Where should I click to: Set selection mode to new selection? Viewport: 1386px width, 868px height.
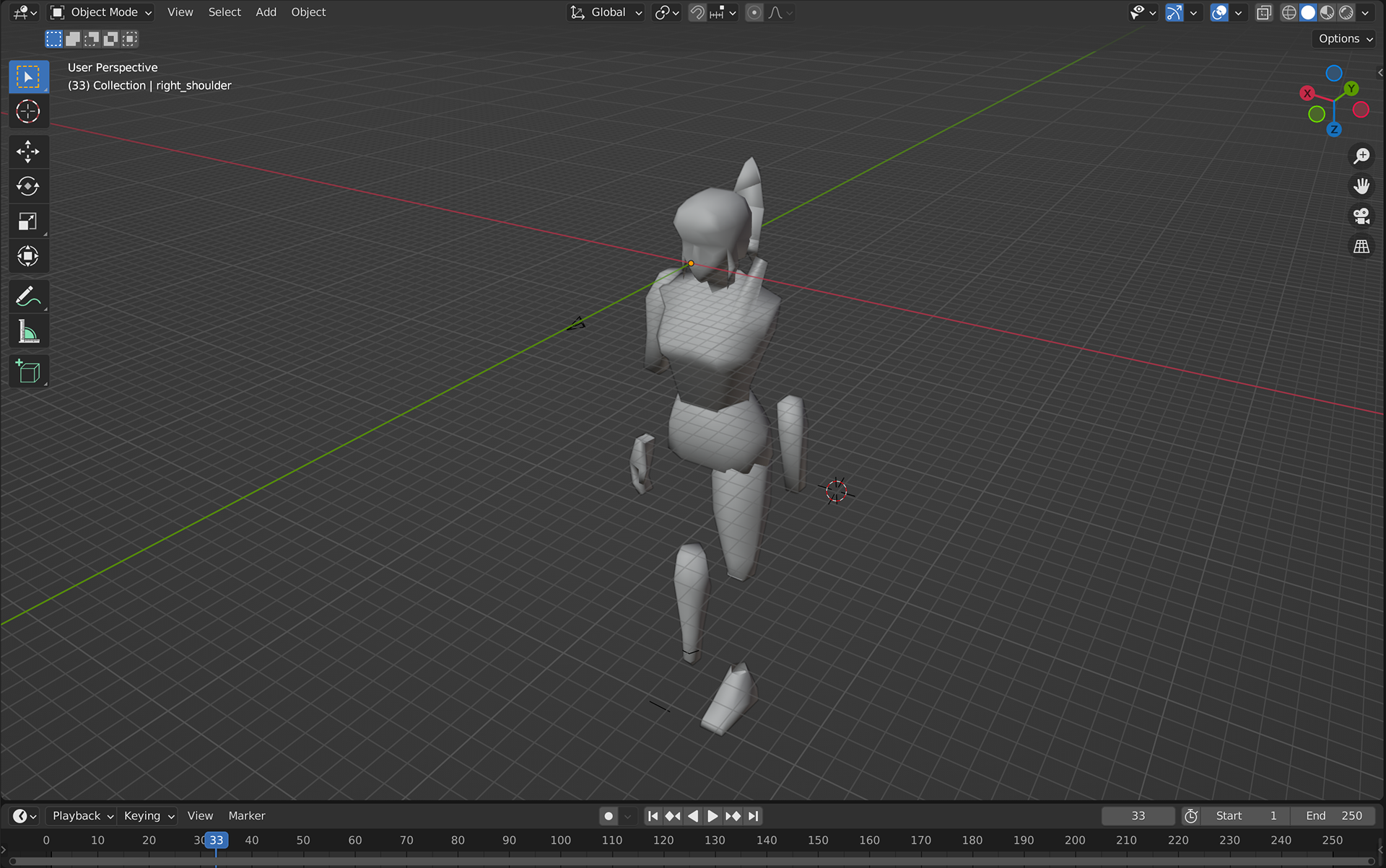[x=54, y=39]
